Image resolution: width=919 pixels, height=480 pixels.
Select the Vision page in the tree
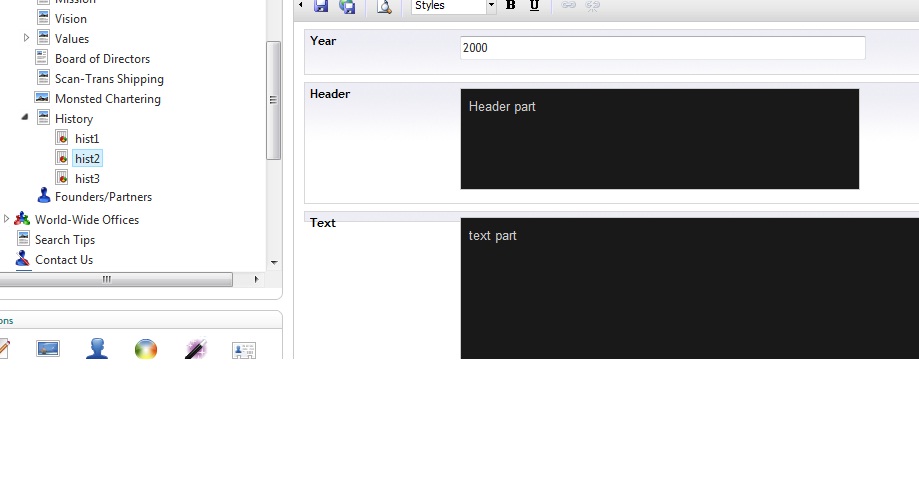pyautogui.click(x=70, y=19)
